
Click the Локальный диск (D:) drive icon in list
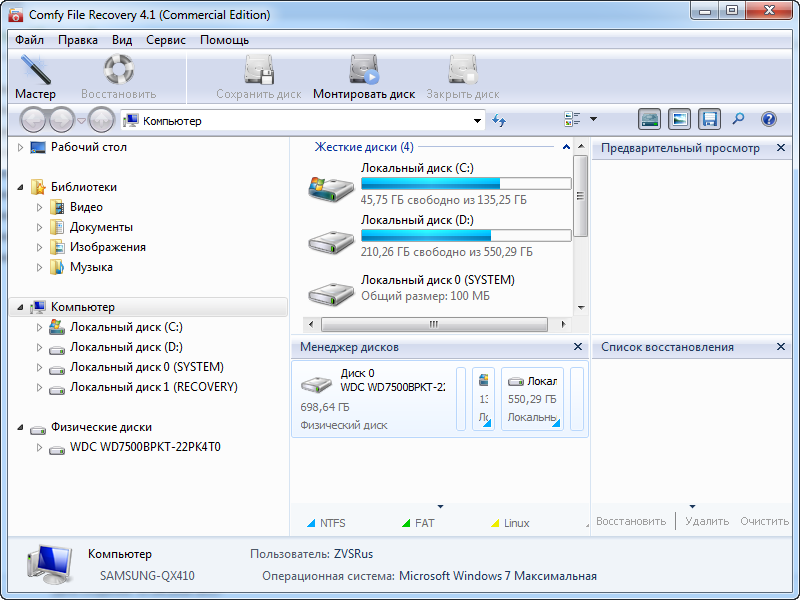[331, 241]
